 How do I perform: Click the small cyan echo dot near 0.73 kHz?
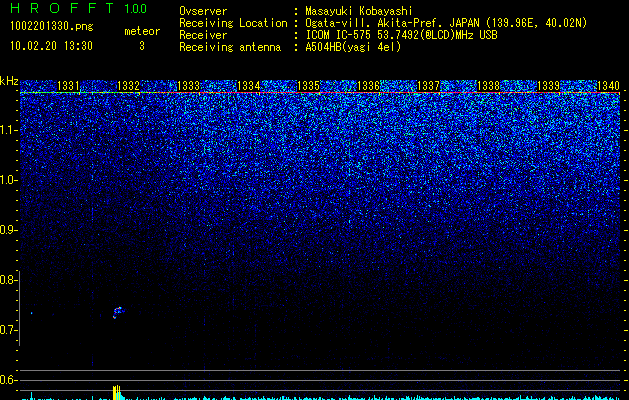point(31,313)
